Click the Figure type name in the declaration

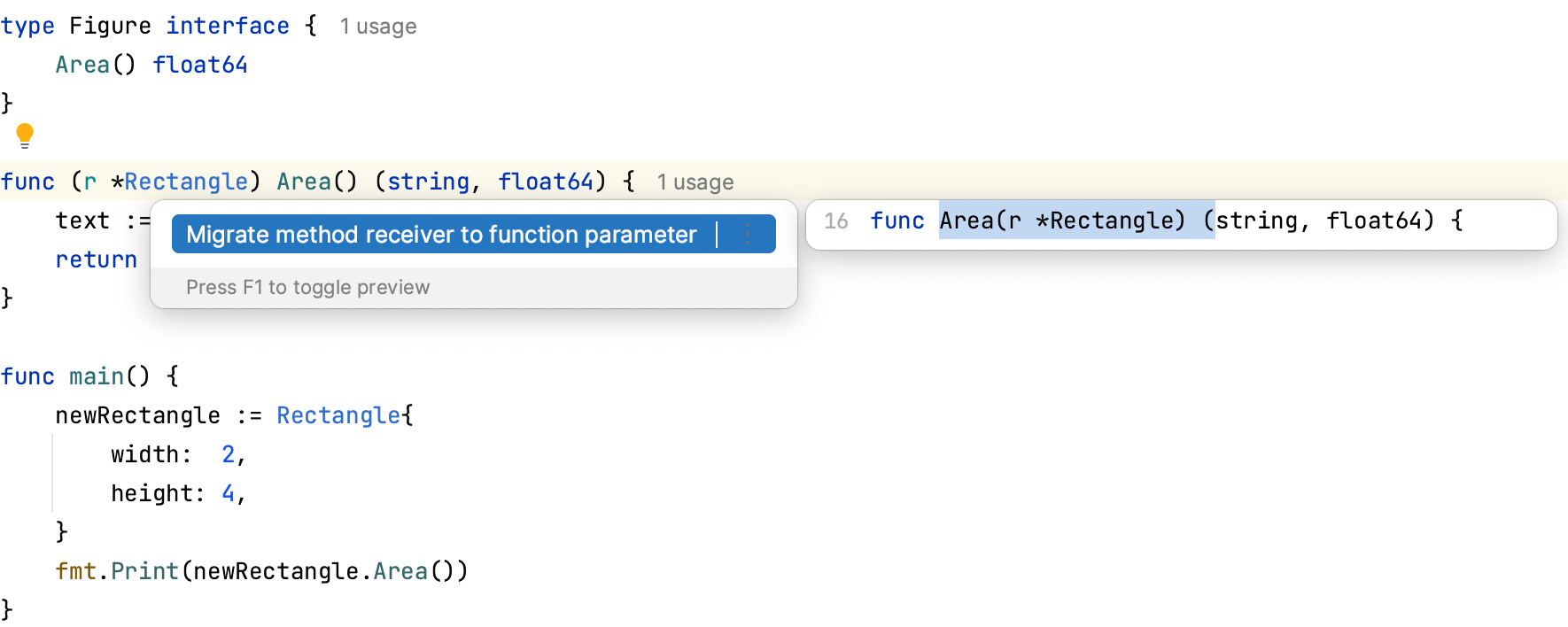(x=110, y=27)
